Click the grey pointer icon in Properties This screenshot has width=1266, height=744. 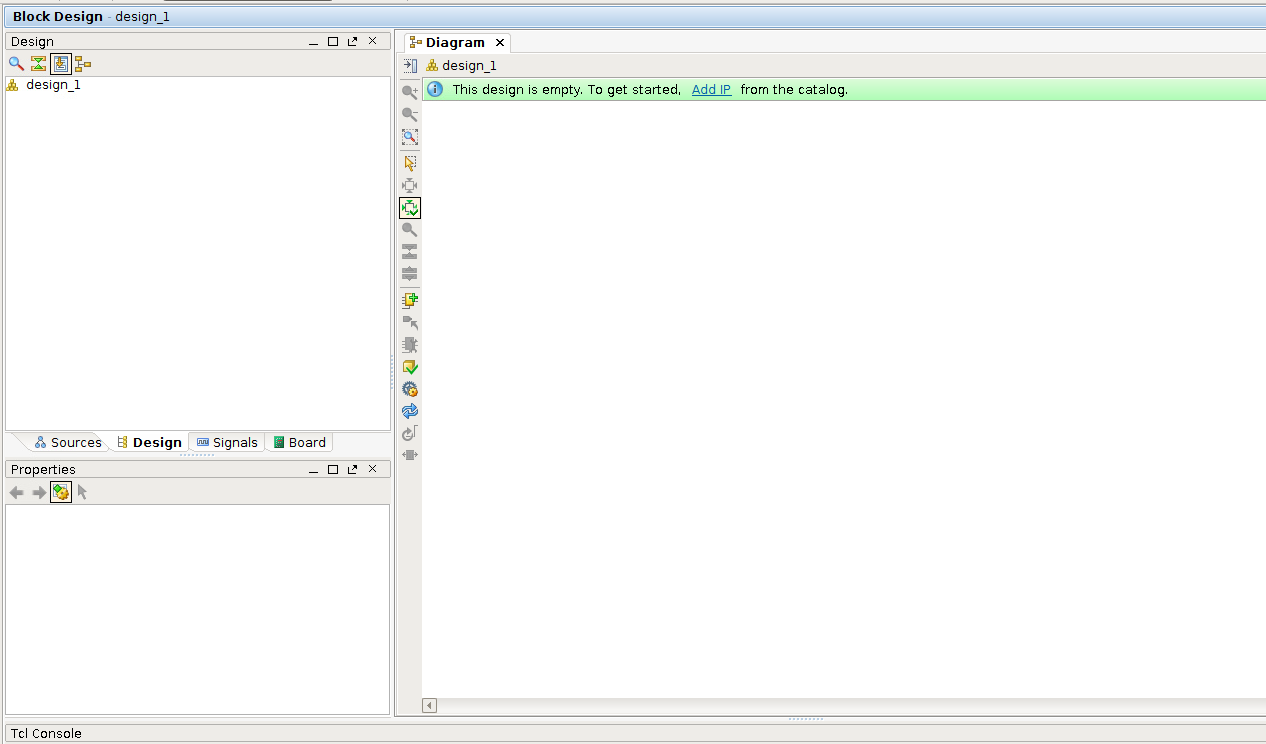click(83, 492)
